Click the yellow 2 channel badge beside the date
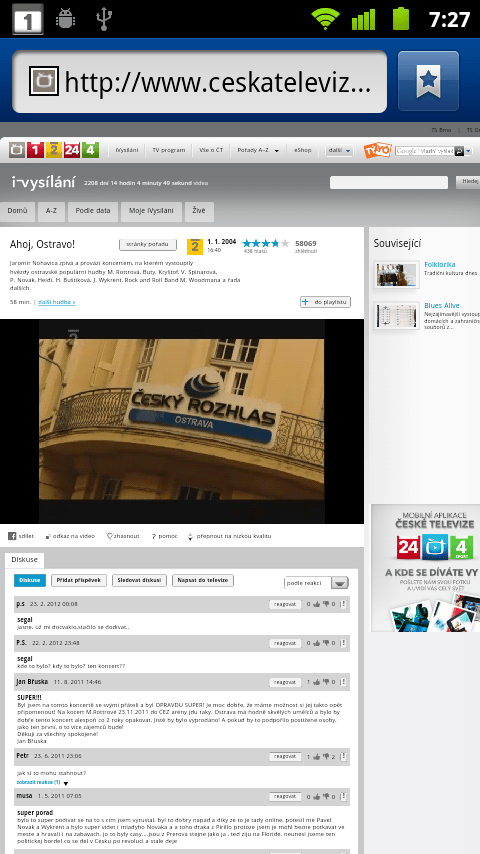The image size is (480, 854). (195, 247)
